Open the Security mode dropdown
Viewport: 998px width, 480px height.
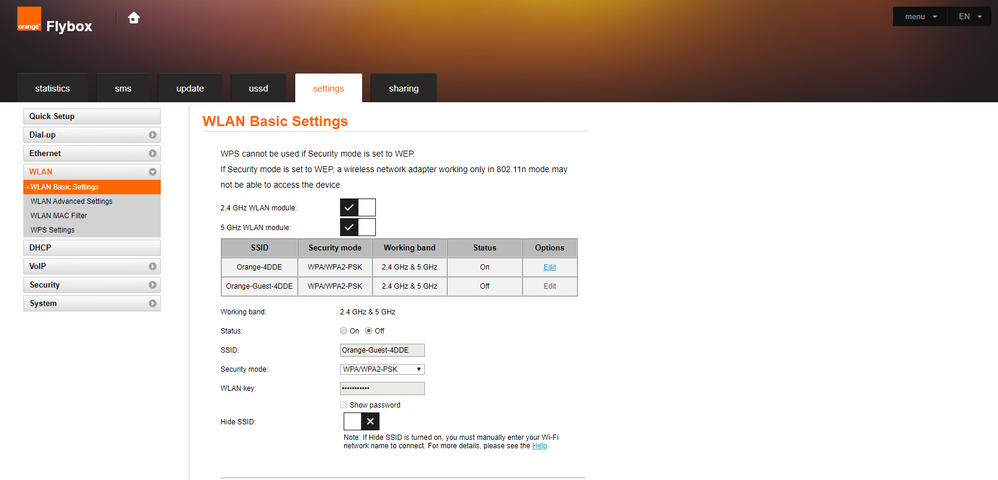(382, 369)
